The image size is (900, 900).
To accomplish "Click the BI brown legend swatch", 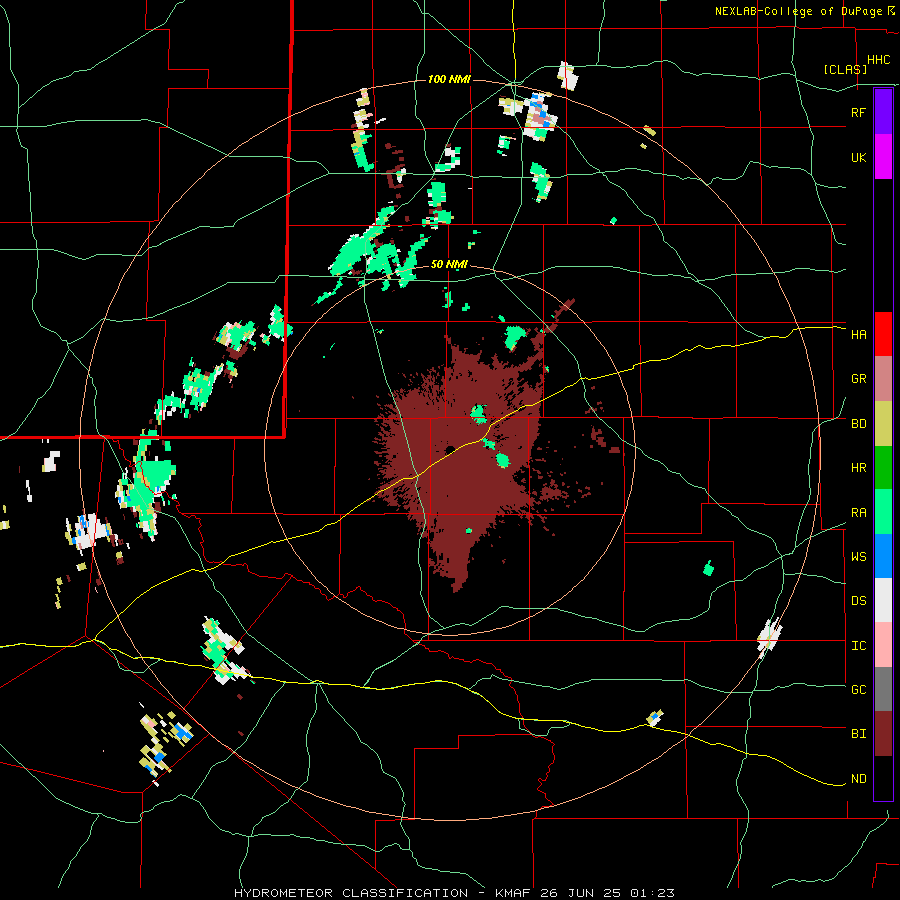I will tap(883, 734).
